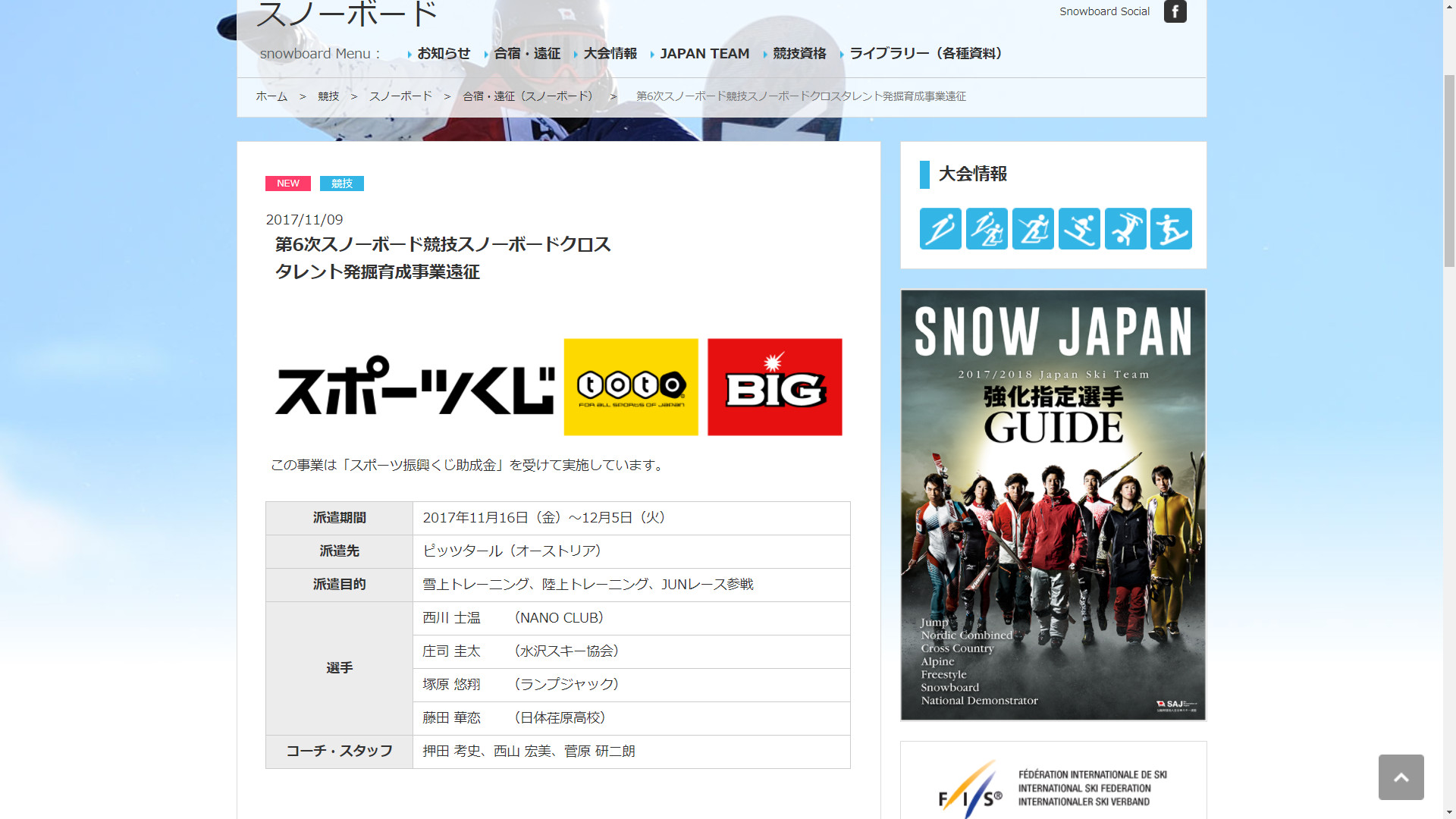1456x819 pixels.
Task: Open the freestyle skiing event icon
Action: (1125, 228)
